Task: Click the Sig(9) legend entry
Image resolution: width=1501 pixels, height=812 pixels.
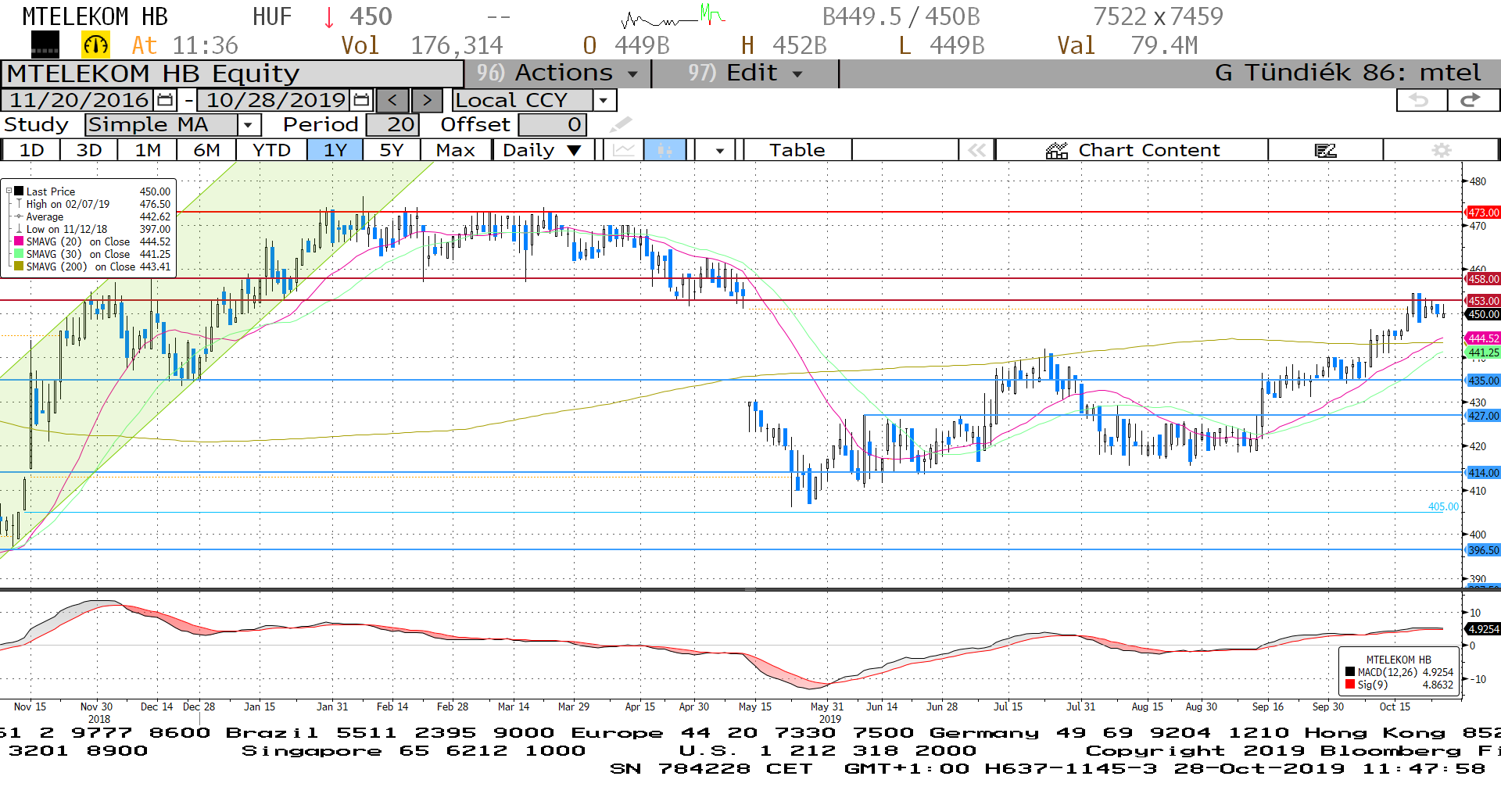Action: (1399, 685)
